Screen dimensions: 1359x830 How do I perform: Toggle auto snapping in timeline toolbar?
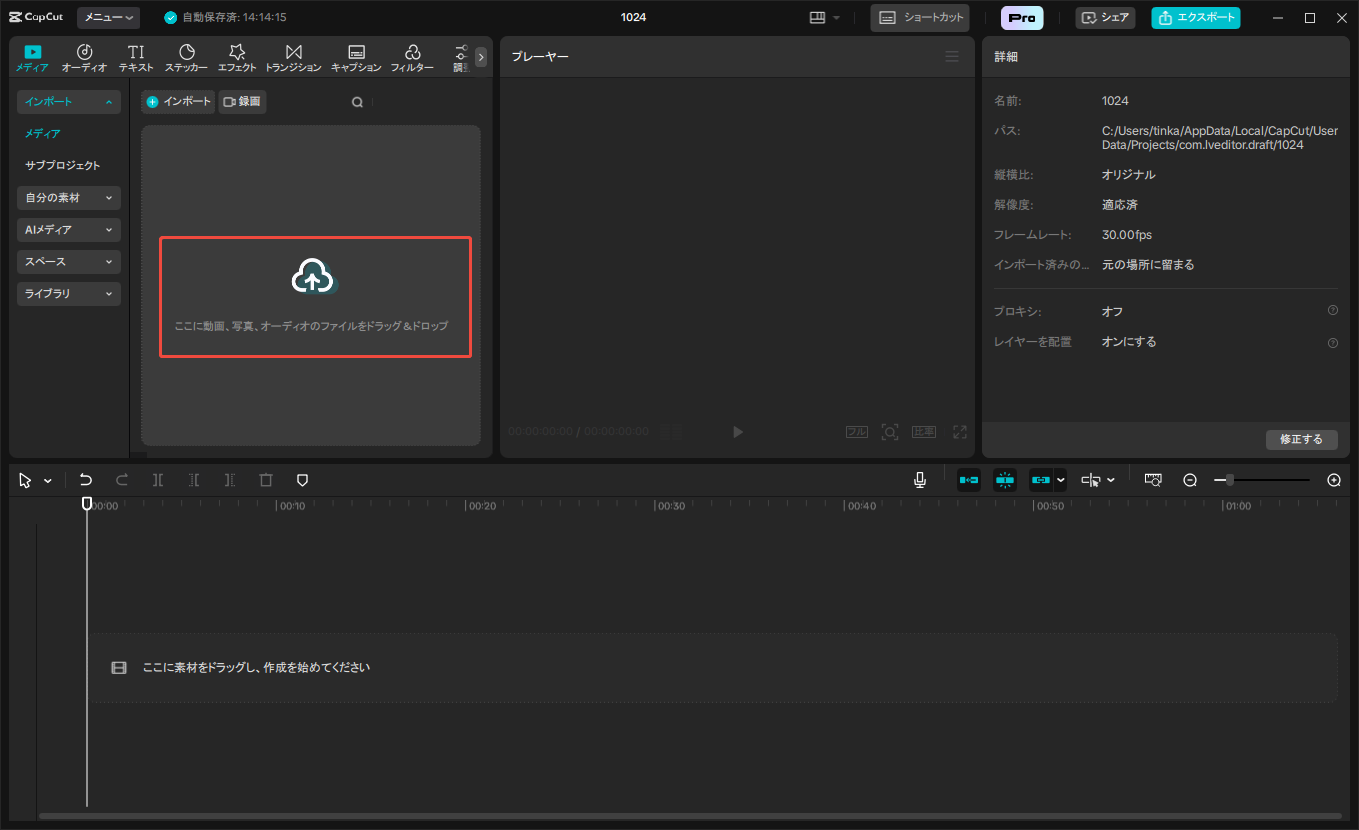1005,480
